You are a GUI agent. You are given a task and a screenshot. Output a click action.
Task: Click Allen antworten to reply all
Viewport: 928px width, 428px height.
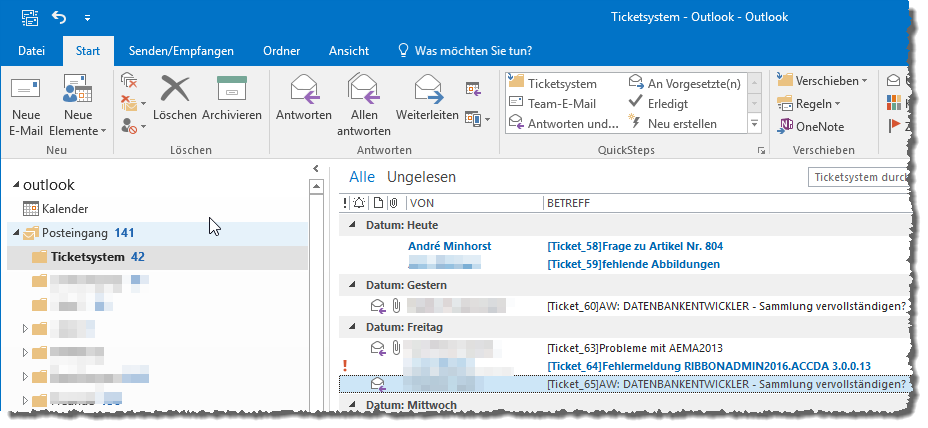tap(363, 105)
